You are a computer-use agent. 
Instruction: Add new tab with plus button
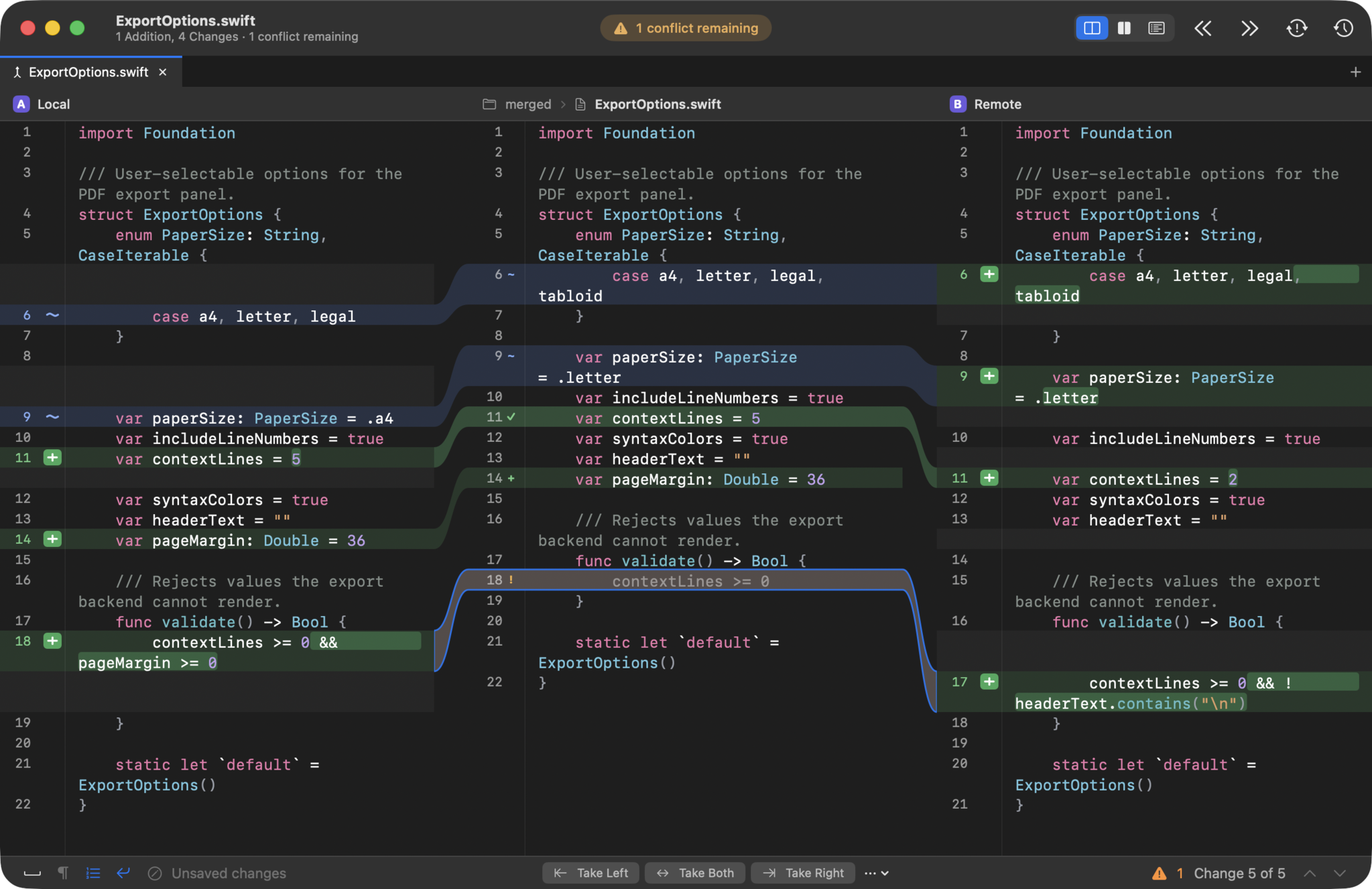[x=1355, y=72]
